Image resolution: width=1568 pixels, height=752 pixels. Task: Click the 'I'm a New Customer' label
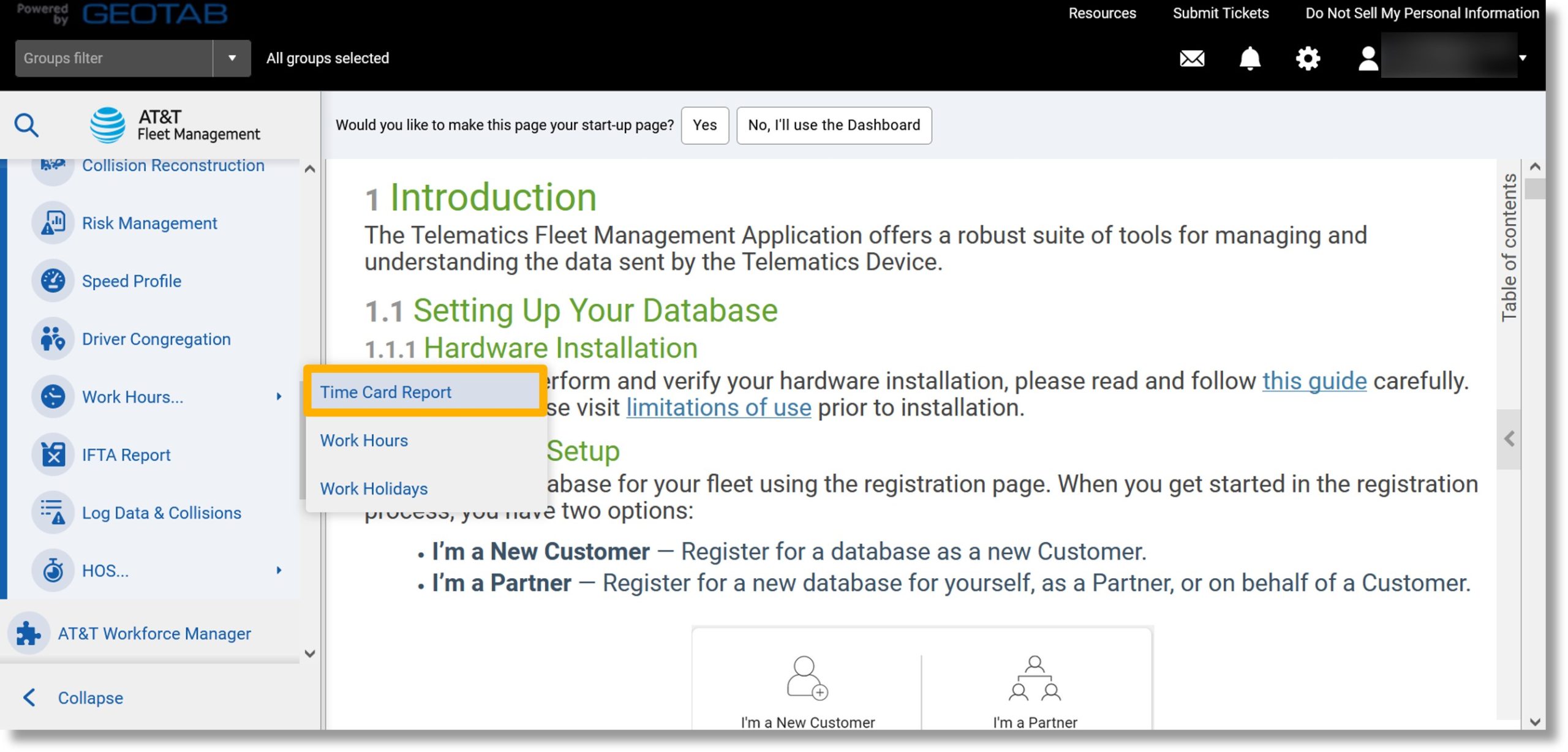point(807,723)
